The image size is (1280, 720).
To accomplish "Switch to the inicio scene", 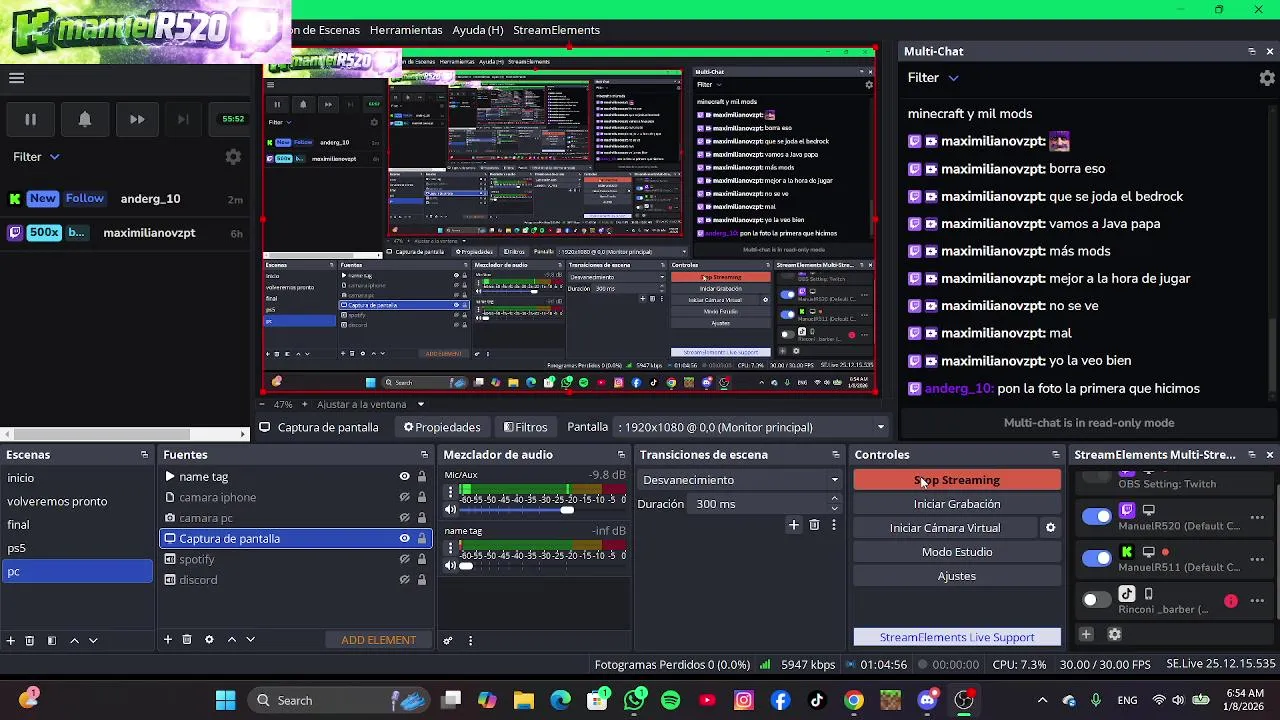I will 77,478.
